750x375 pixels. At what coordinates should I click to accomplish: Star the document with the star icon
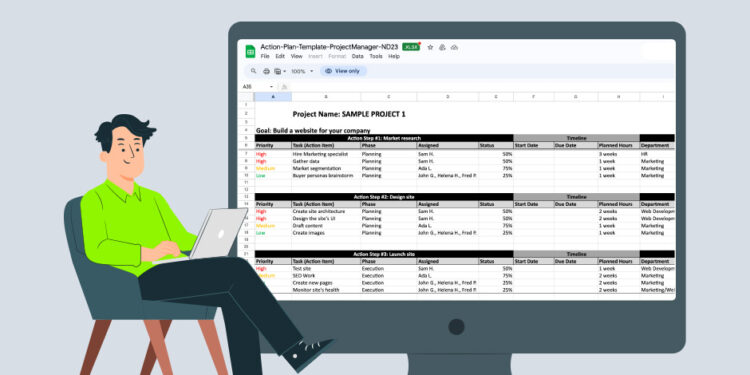(430, 47)
